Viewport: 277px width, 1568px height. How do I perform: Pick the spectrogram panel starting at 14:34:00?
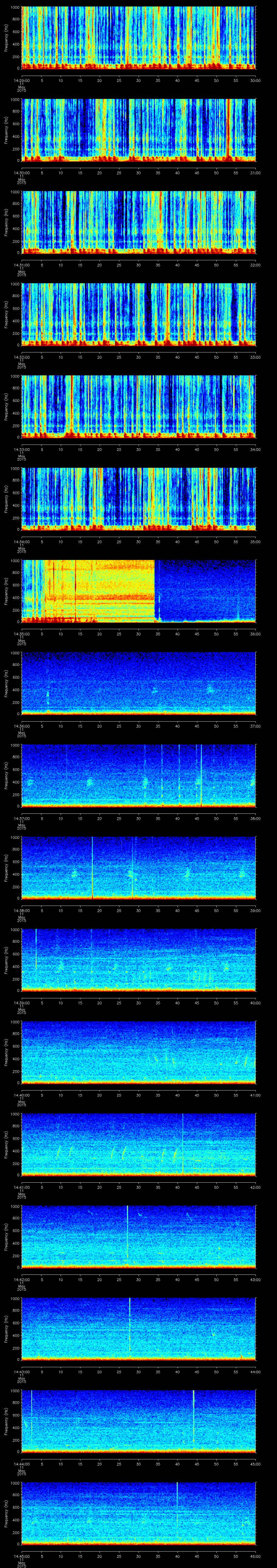coord(139,499)
